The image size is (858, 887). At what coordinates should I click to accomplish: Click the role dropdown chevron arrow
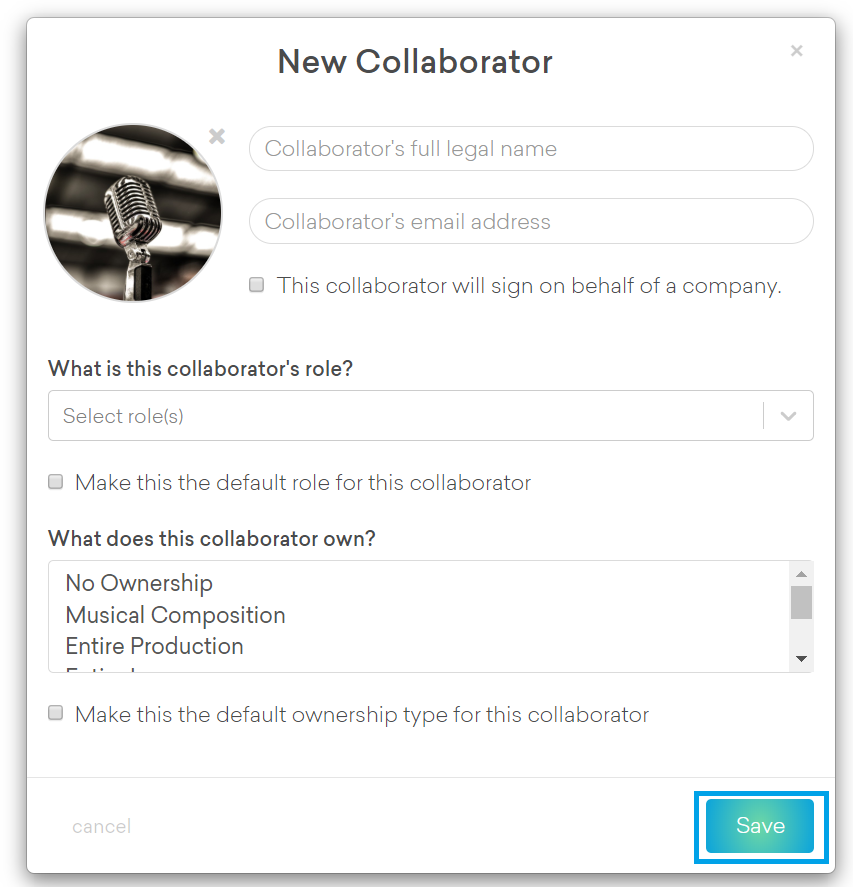[x=788, y=416]
